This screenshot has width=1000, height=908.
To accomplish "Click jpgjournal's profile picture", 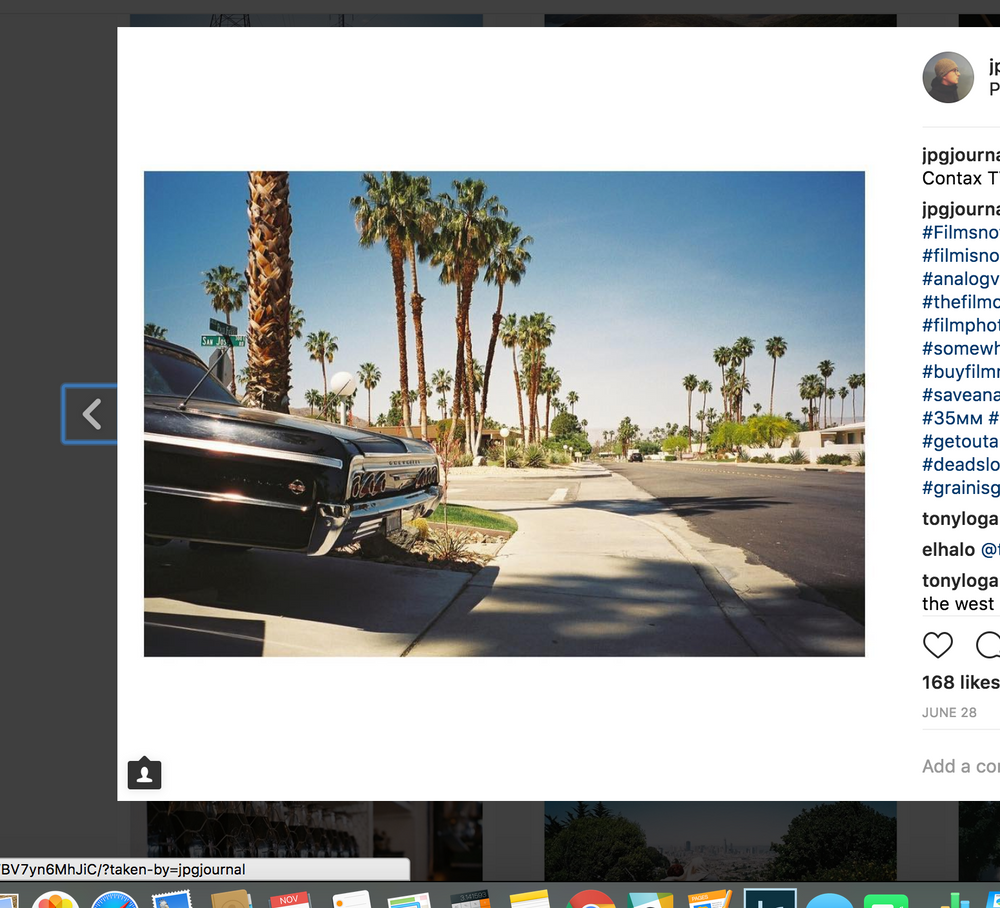I will point(947,77).
